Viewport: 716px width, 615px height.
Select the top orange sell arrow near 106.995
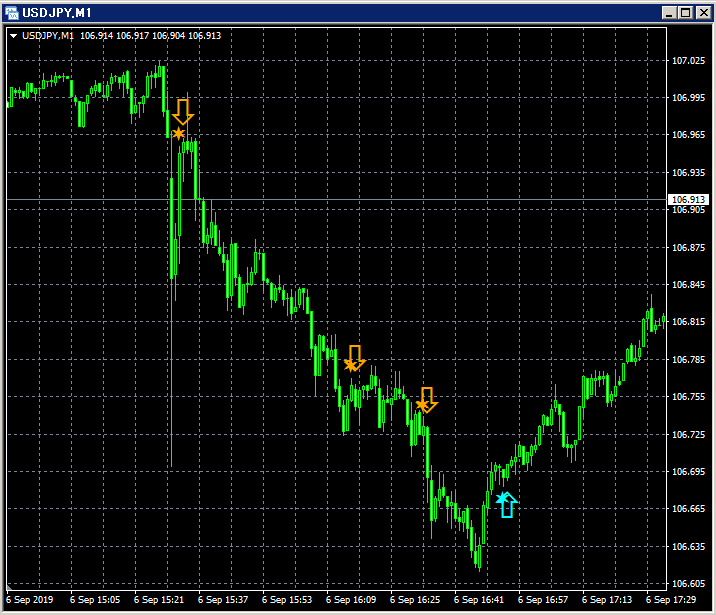183,112
